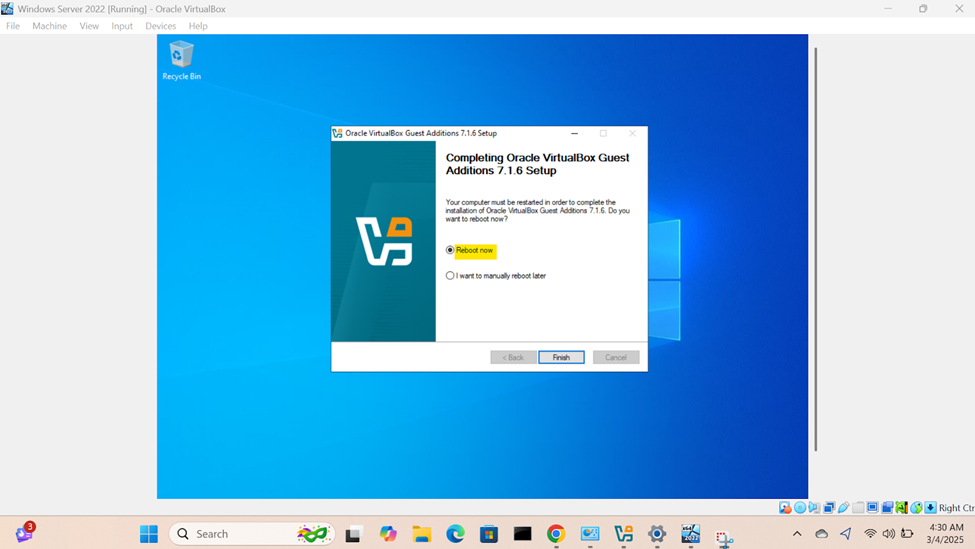Open Microsoft Store from the taskbar

point(489,533)
